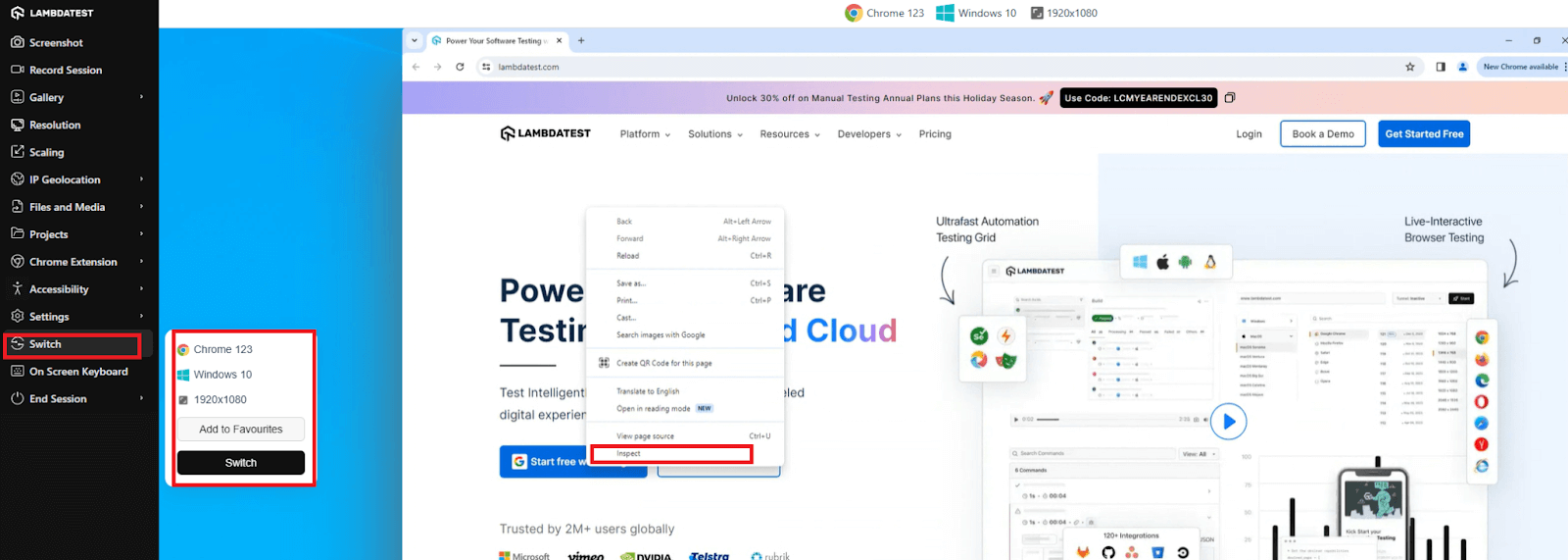Screen dimensions: 1568x560
Task: Click the LambdaTest logo in the sidebar
Action: point(52,13)
